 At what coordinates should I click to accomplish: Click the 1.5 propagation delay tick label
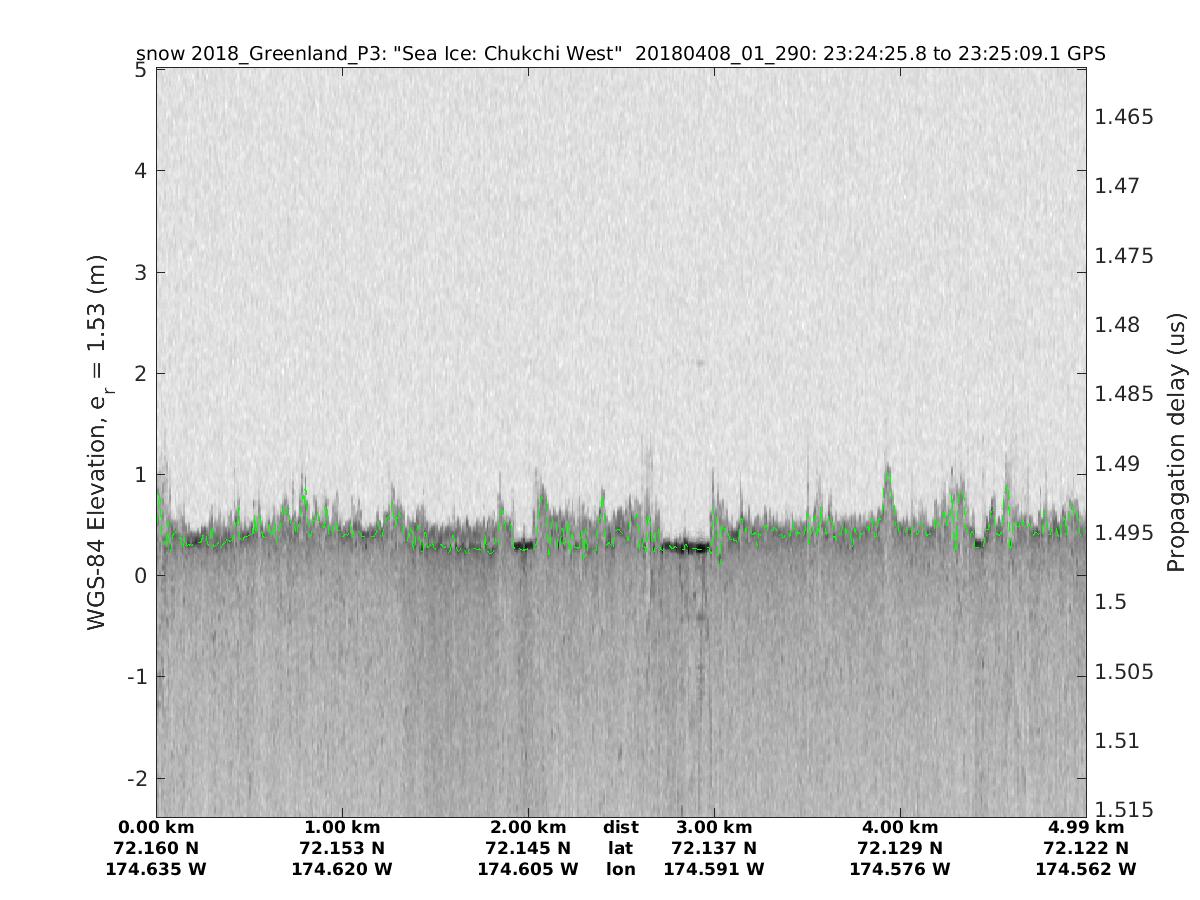1110,602
